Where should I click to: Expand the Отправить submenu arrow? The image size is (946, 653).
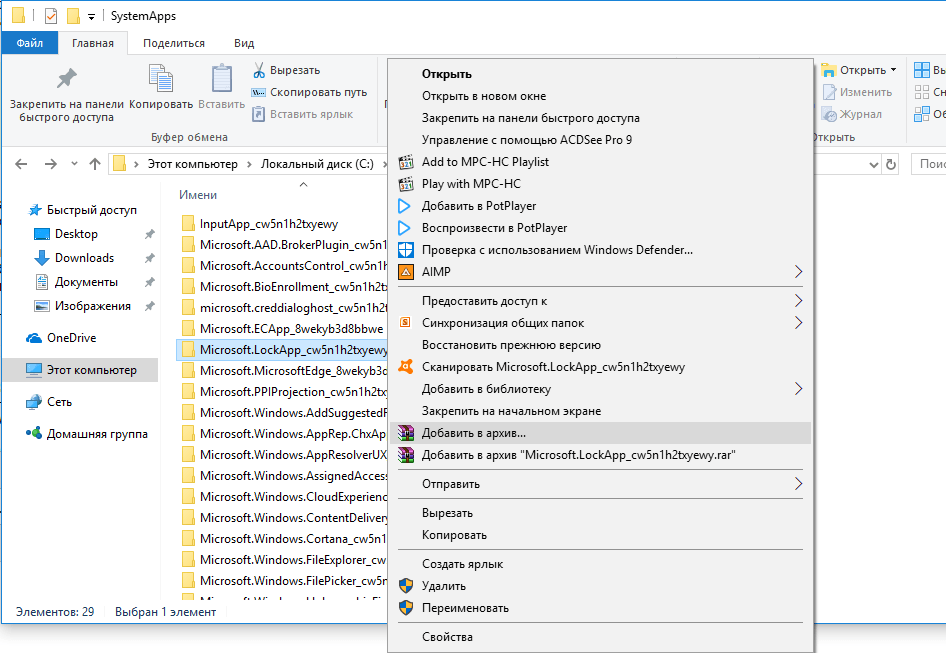point(798,483)
